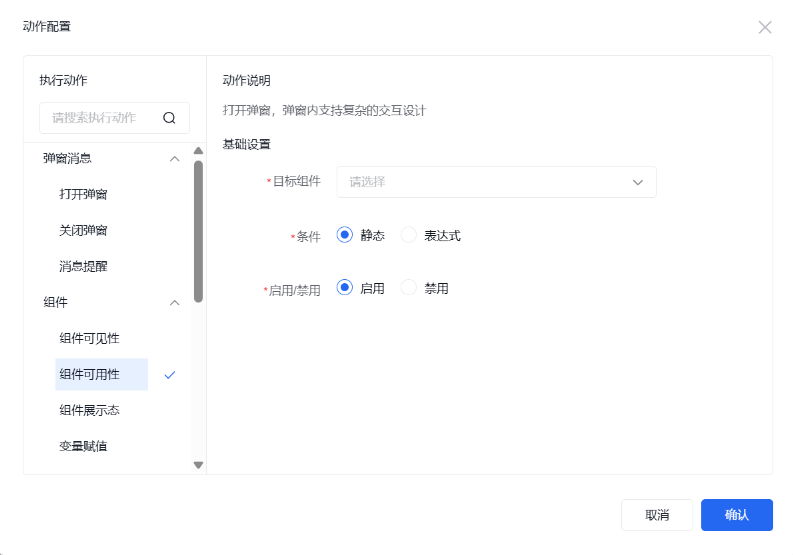Click the action list scrollbar thumb

click(x=198, y=230)
